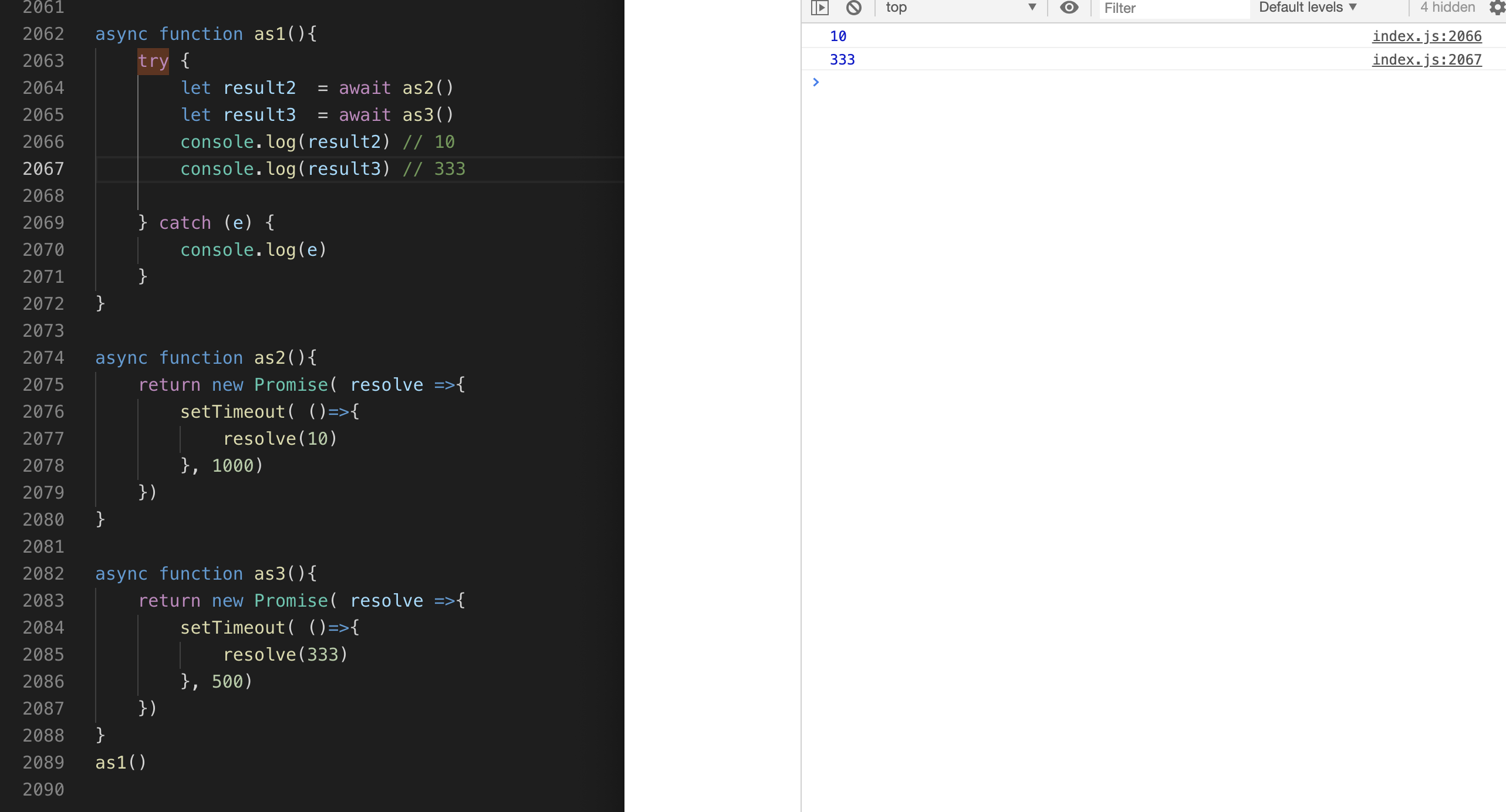
Task: Click resolve(333) in the editor
Action: pyautogui.click(x=285, y=655)
